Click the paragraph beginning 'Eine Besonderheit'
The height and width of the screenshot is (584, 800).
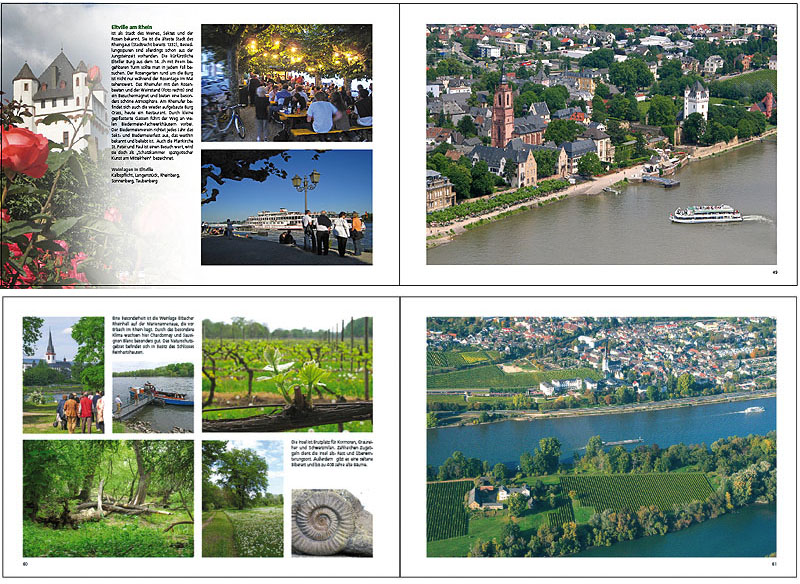pyautogui.click(x=152, y=343)
